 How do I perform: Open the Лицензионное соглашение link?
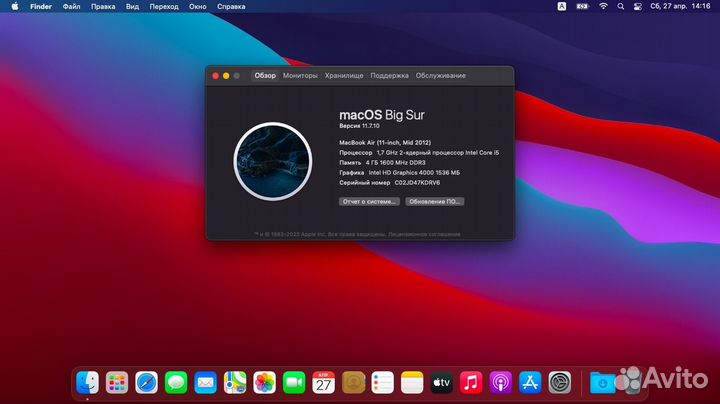[x=424, y=234]
